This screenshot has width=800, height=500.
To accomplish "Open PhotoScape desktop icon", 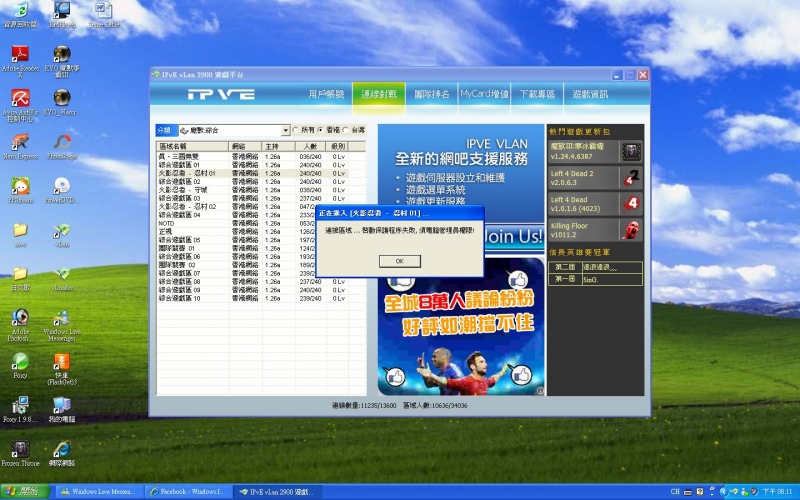I will pyautogui.click(x=62, y=147).
